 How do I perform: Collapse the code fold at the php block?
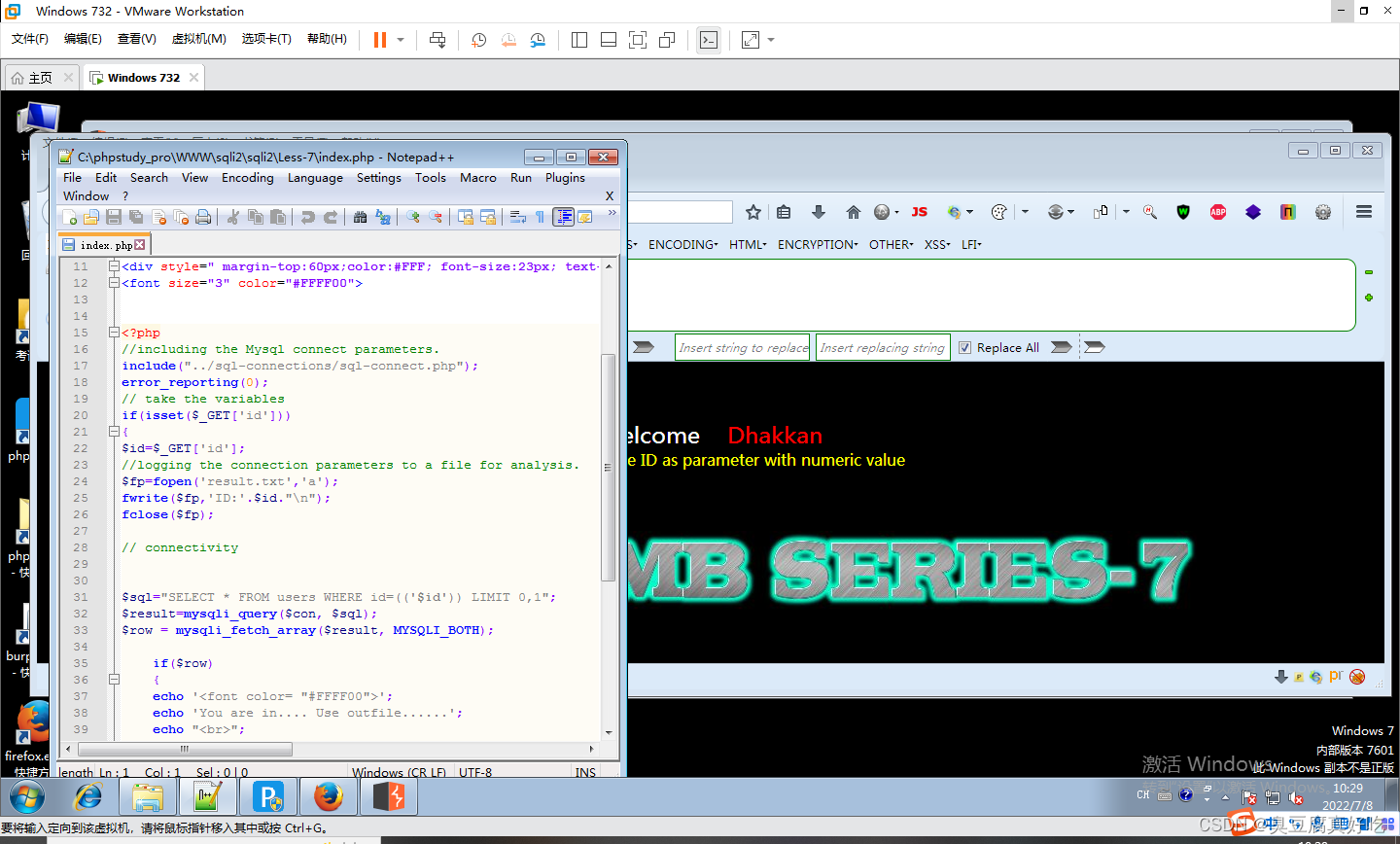[x=114, y=332]
